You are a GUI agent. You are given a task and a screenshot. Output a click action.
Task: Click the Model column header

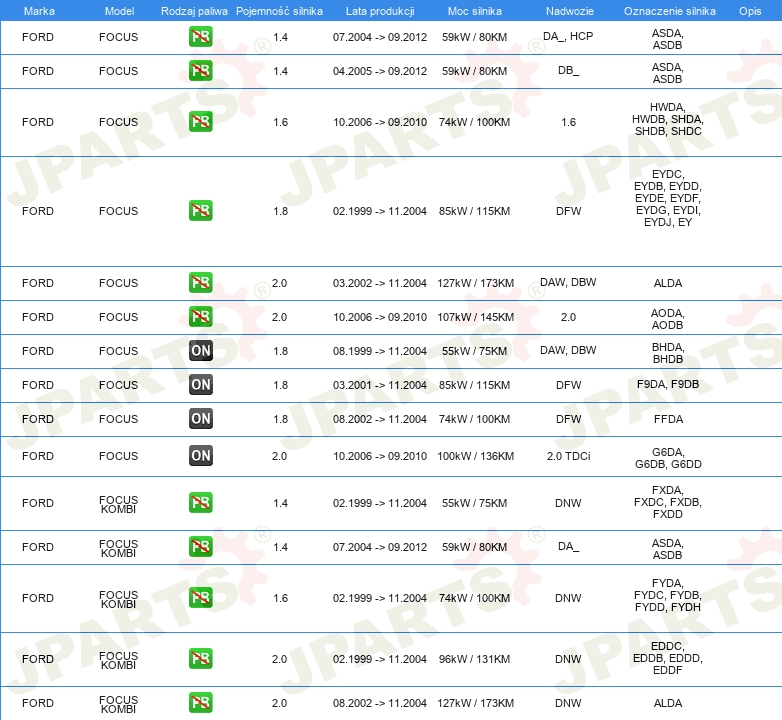click(119, 11)
